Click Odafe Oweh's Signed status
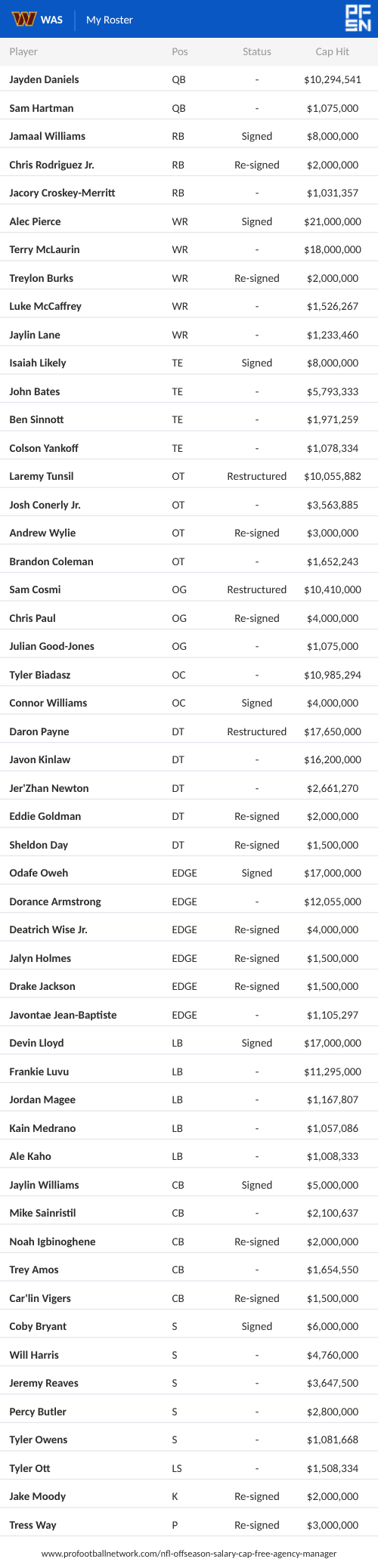This screenshot has height=1568, width=378. click(257, 873)
